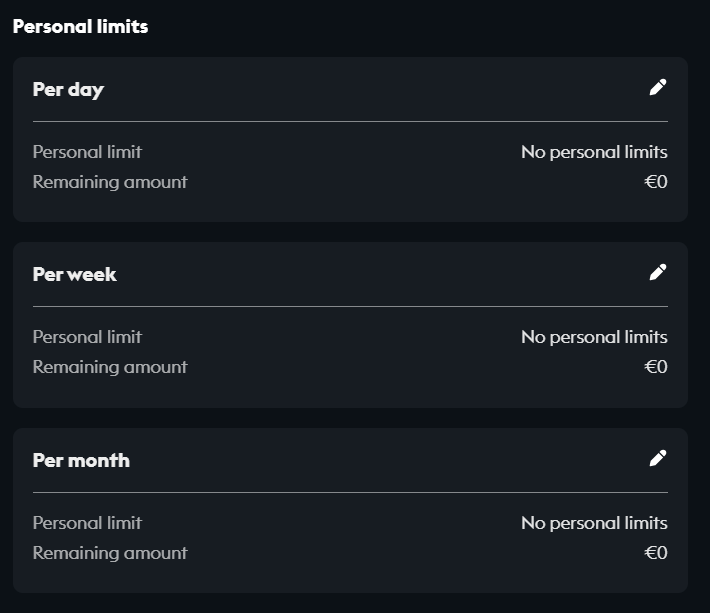Click Remaining amount label in Per week card

click(x=110, y=367)
